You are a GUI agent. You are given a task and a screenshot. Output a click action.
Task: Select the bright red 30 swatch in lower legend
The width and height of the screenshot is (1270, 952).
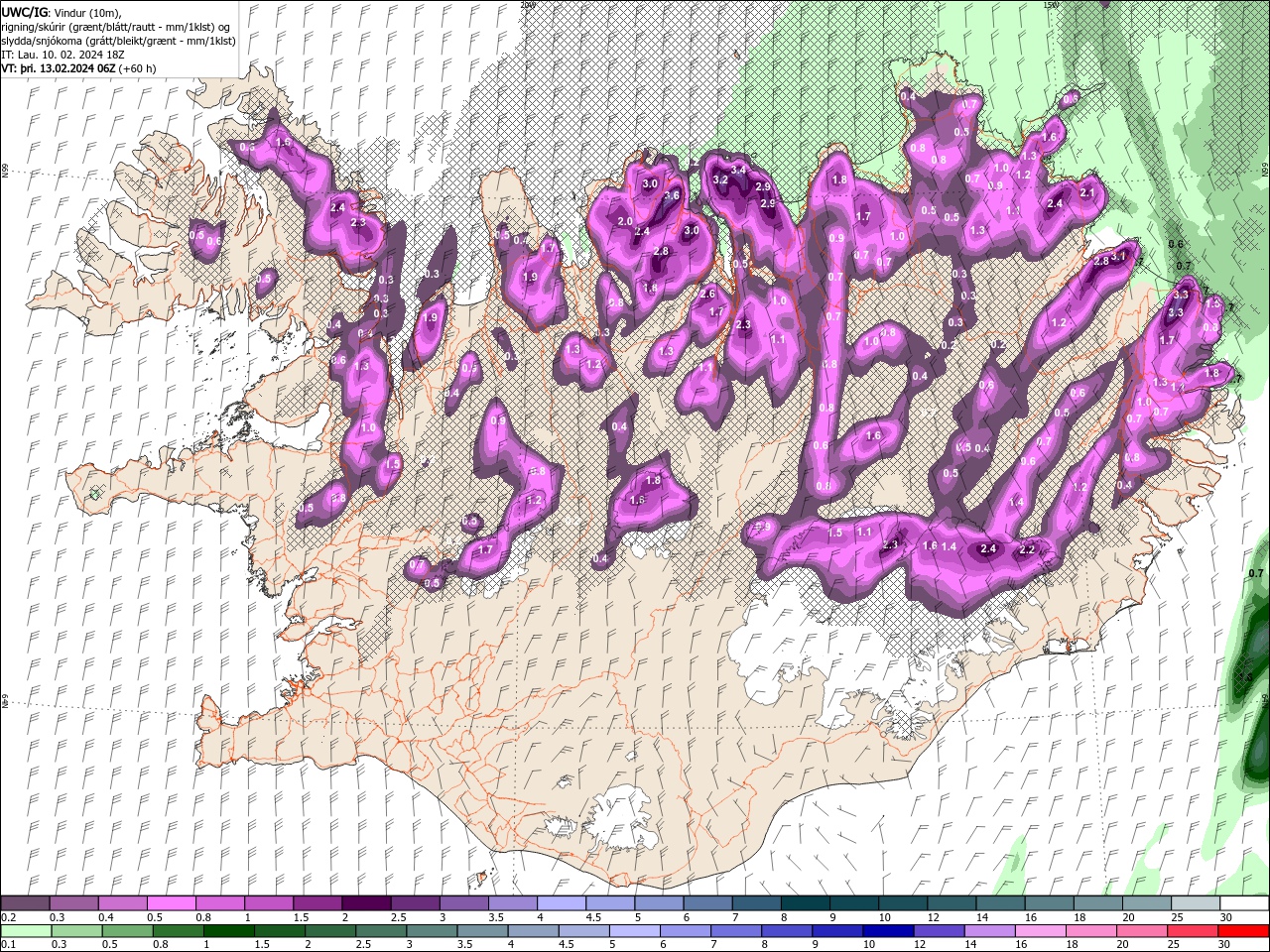point(1243,931)
